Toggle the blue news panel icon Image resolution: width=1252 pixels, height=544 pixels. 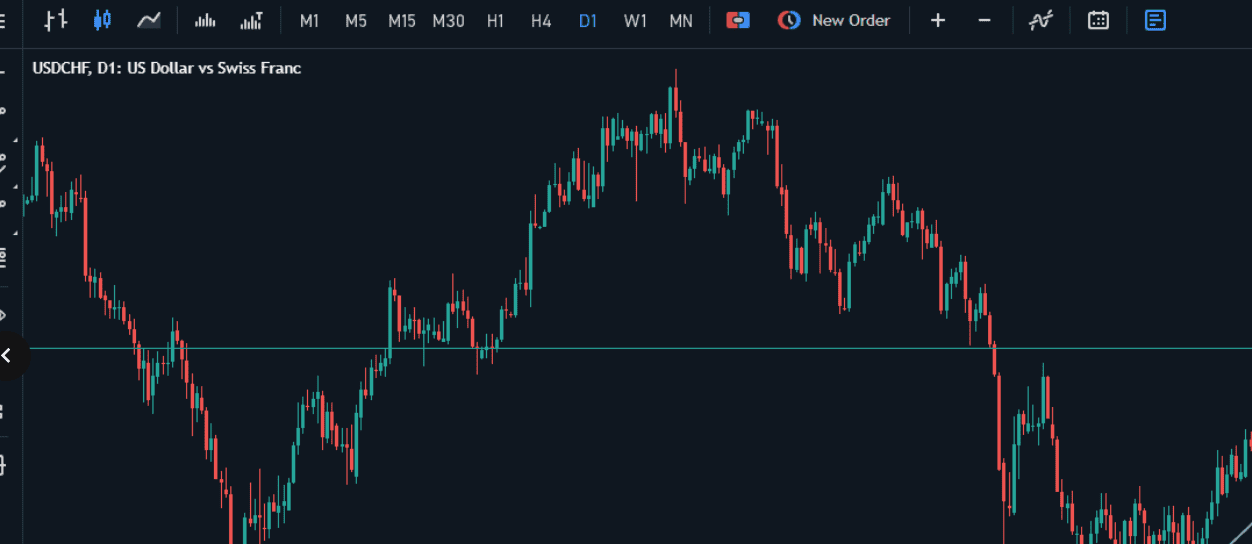click(x=1155, y=20)
